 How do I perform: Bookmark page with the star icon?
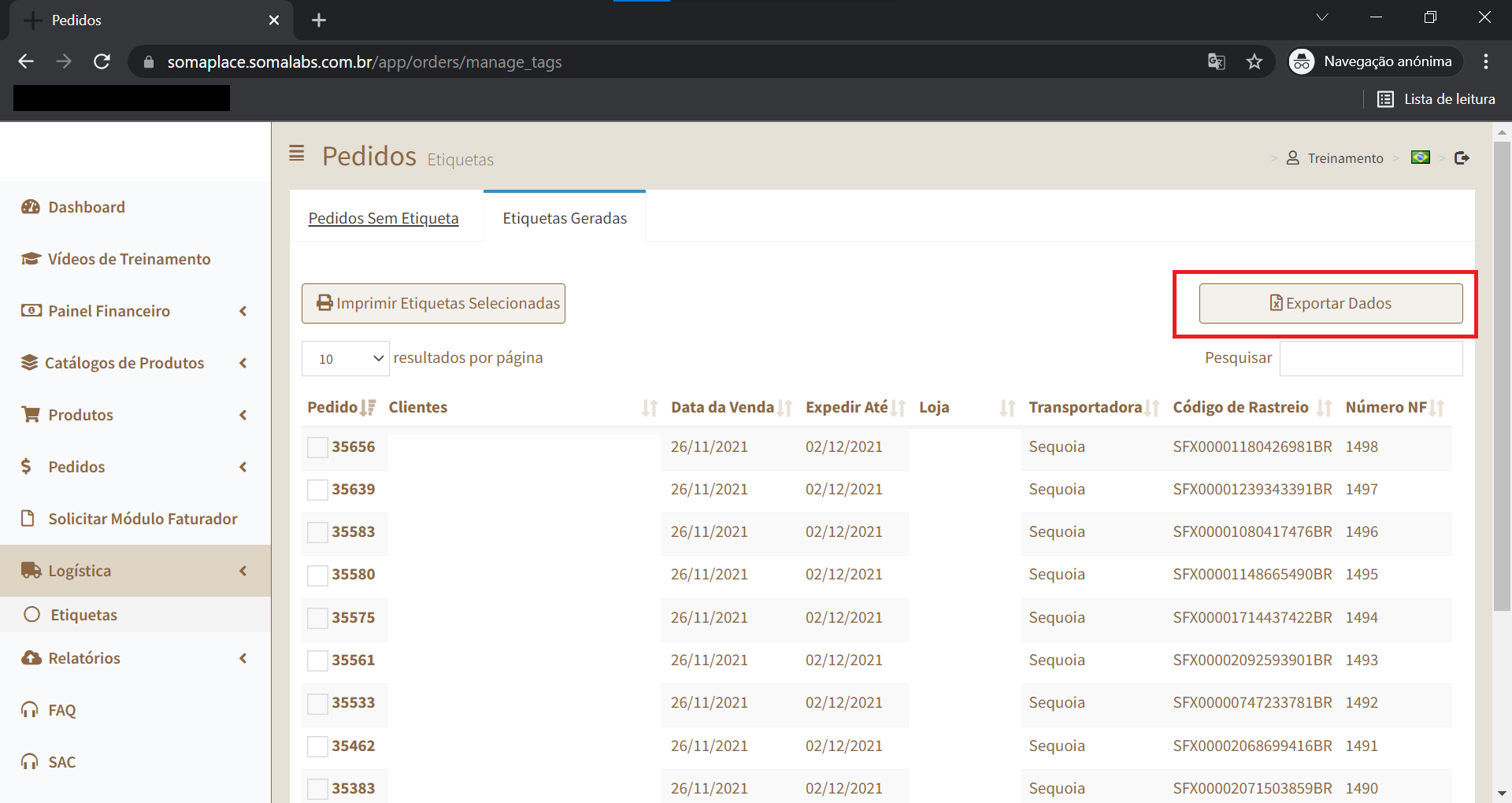point(1254,61)
